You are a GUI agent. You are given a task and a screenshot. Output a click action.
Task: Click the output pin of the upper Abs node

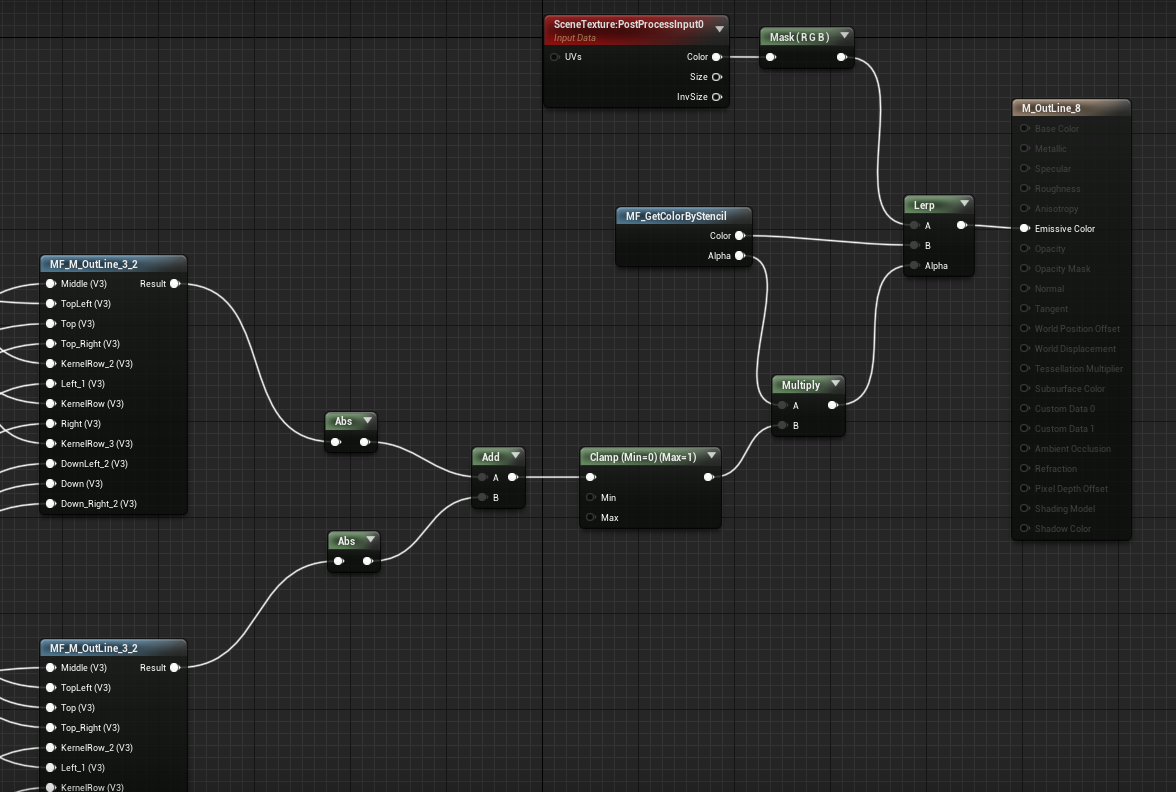point(366,440)
